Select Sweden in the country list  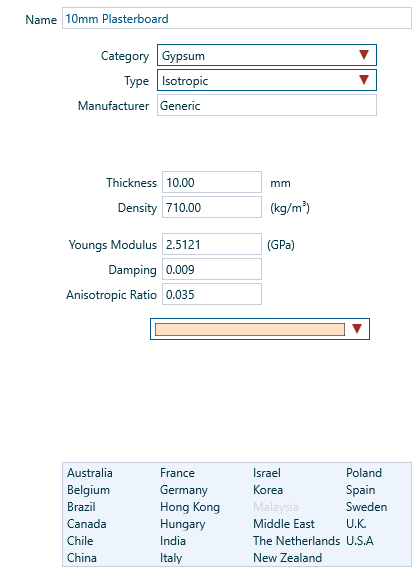coord(367,507)
